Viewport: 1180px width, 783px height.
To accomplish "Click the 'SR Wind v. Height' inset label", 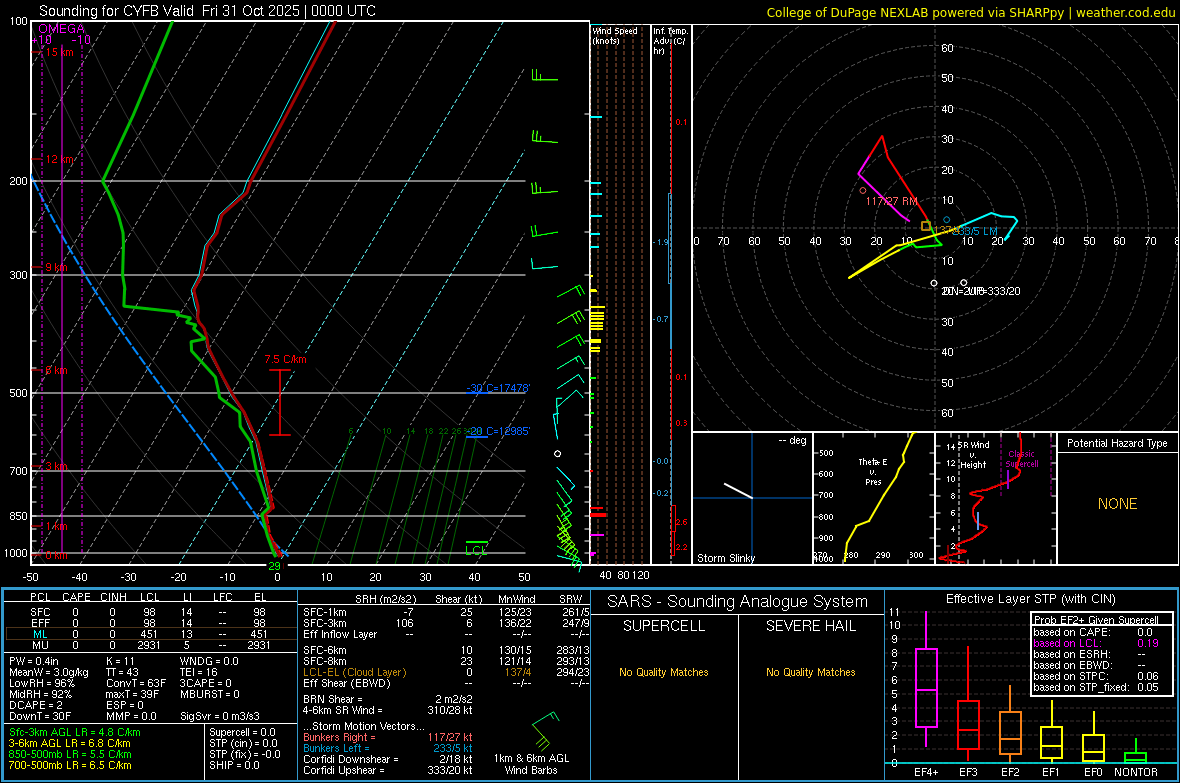I will (x=972, y=455).
